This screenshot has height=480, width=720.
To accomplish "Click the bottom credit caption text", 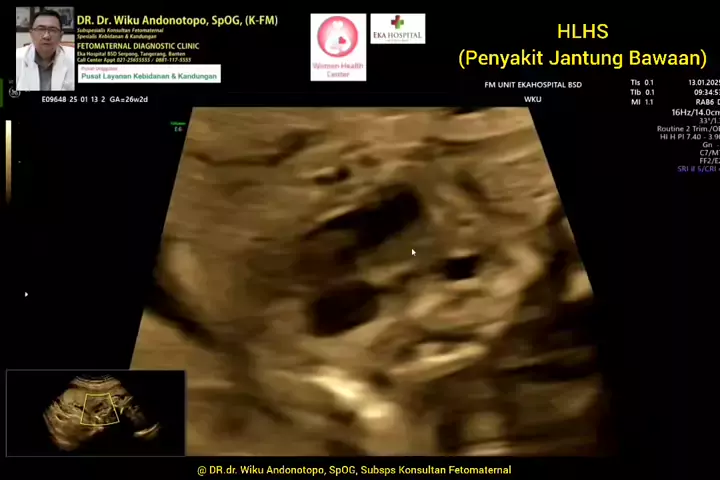I will [x=354, y=469].
